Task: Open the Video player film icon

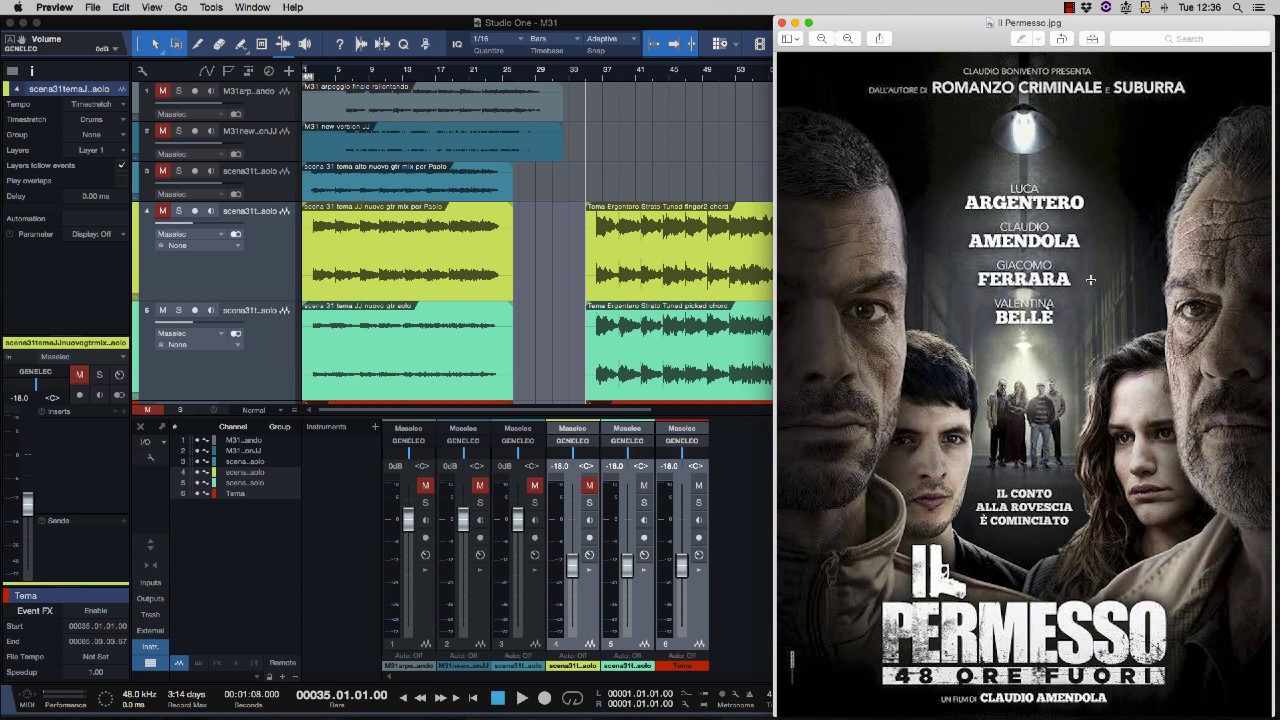Action: (760, 44)
